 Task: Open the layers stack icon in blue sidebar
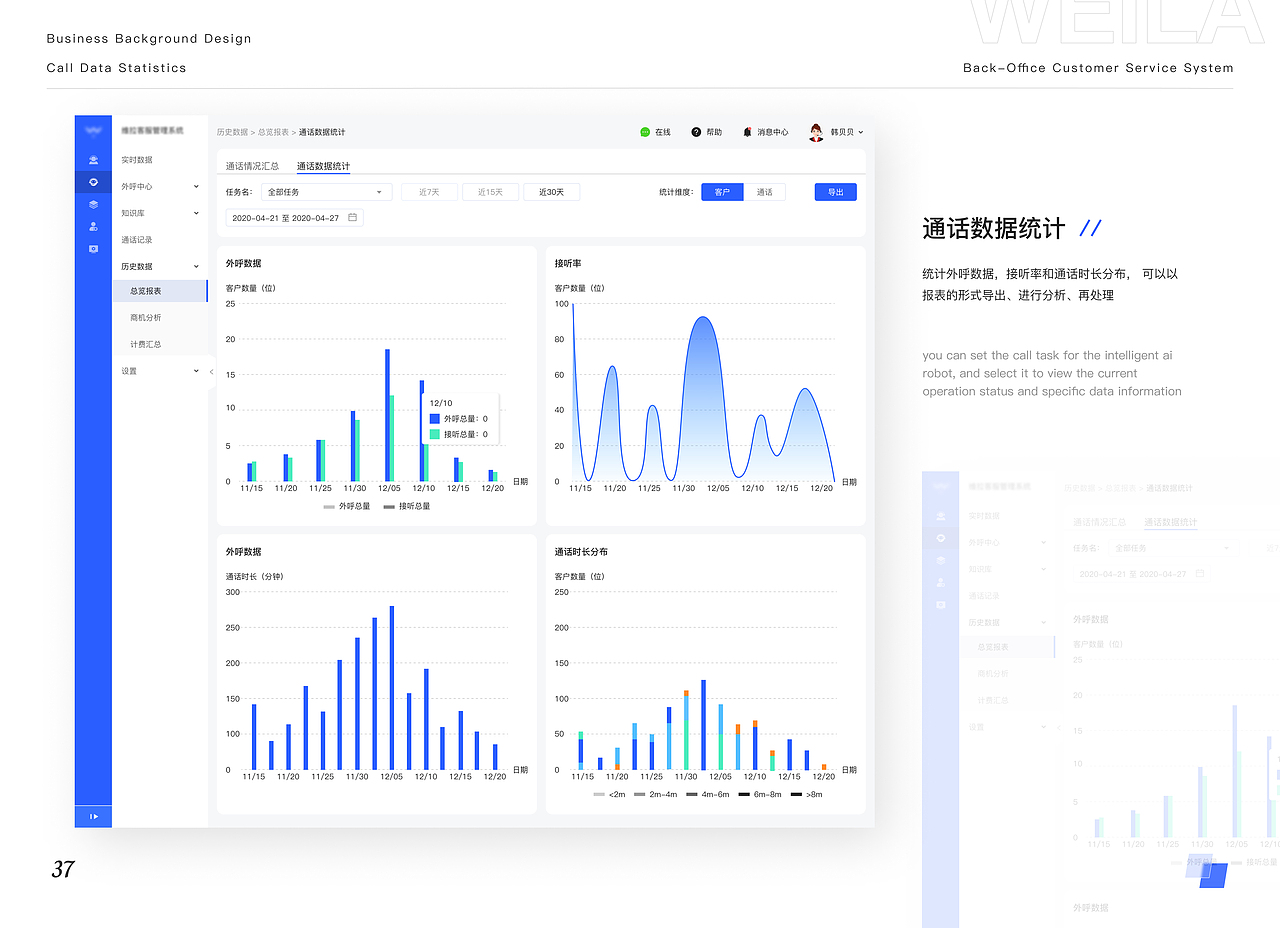pyautogui.click(x=93, y=204)
